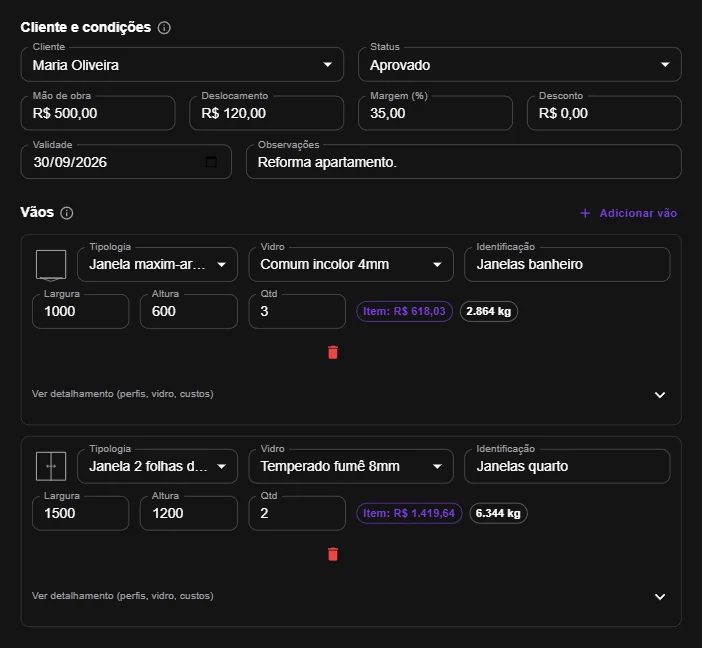
Task: Edit Mão de obra field R$ 500,00
Action: pyautogui.click(x=98, y=113)
